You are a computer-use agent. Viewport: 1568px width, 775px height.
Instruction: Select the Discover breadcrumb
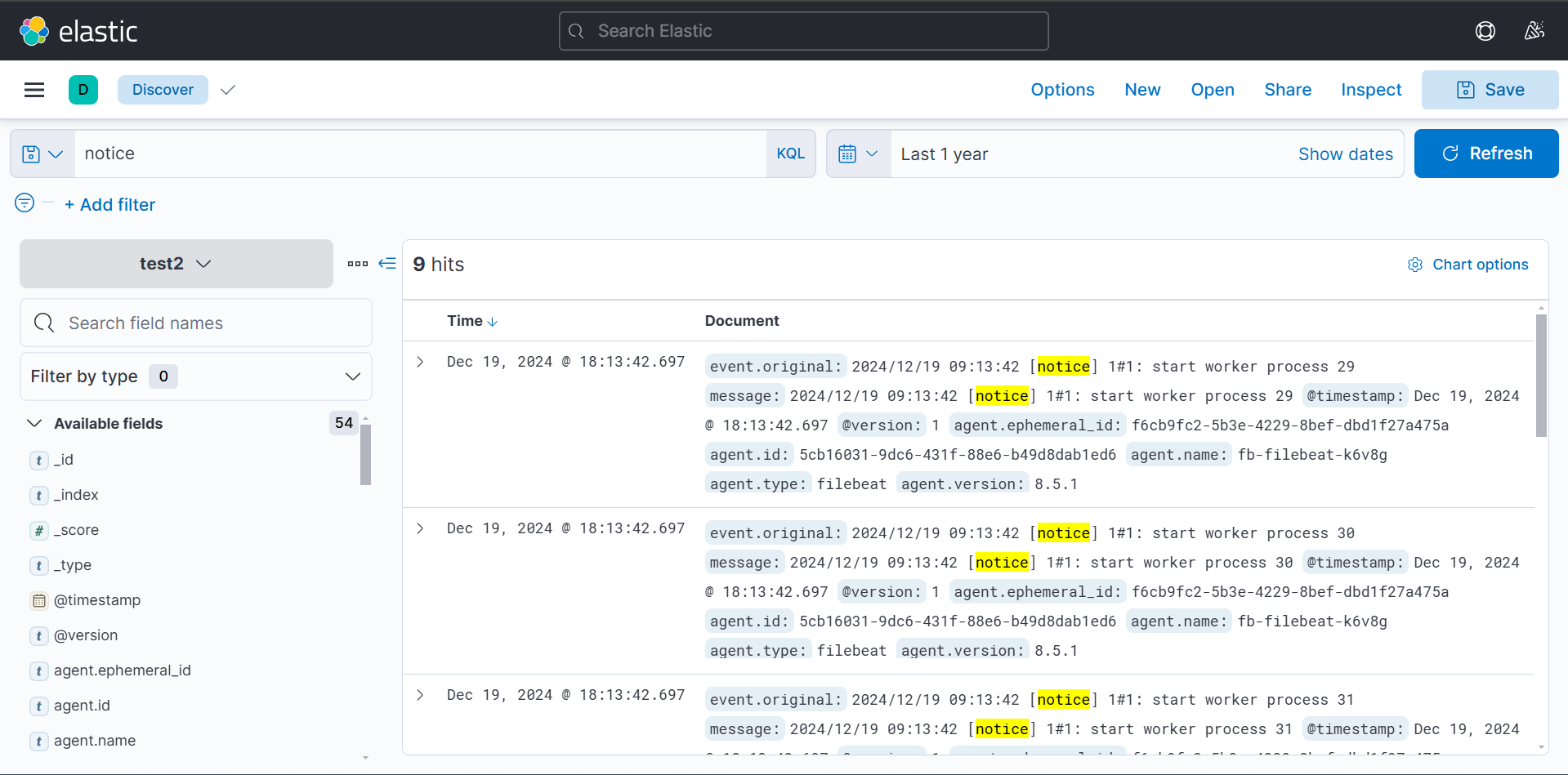click(x=163, y=90)
